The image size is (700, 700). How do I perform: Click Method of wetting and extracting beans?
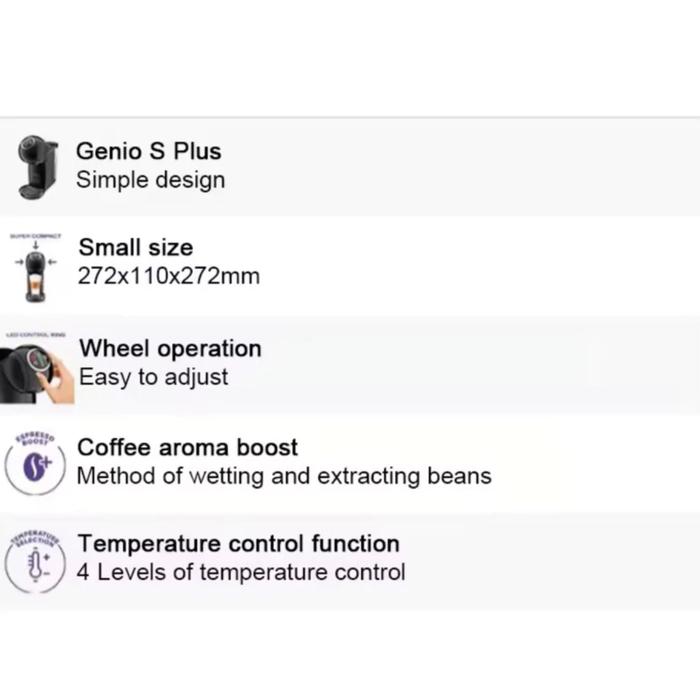(x=284, y=476)
